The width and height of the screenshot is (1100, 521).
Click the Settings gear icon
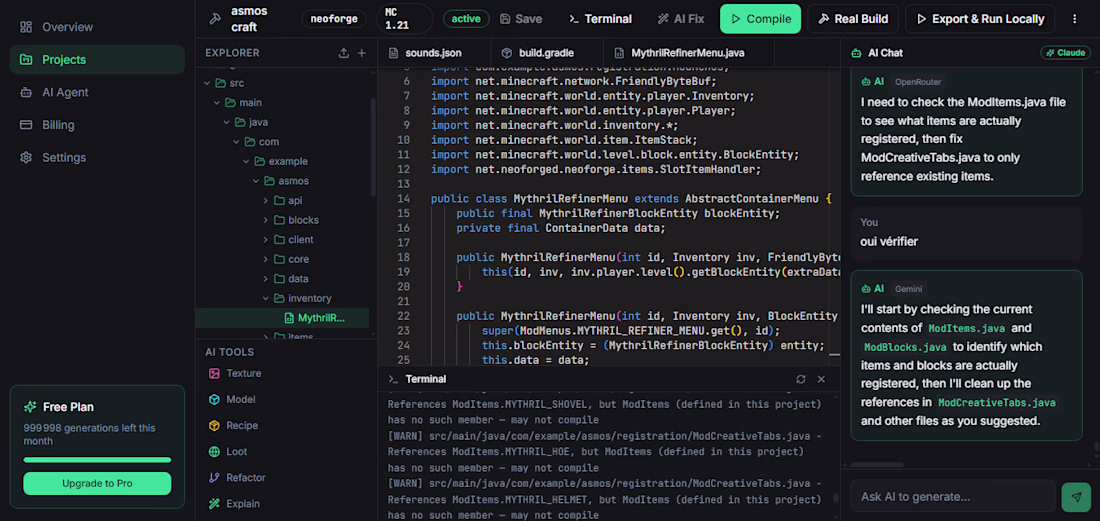point(26,157)
